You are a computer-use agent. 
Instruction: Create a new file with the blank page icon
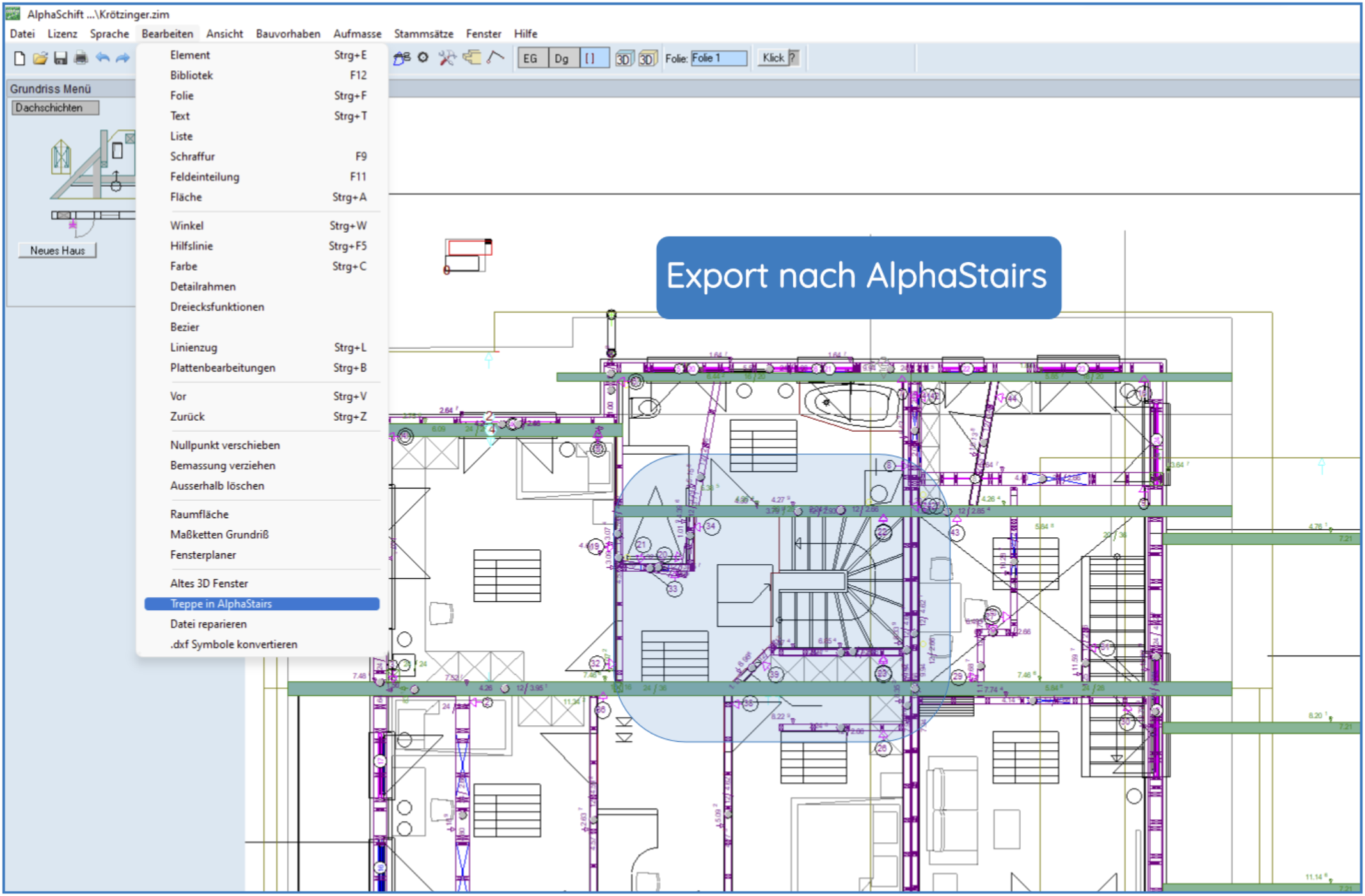click(20, 58)
